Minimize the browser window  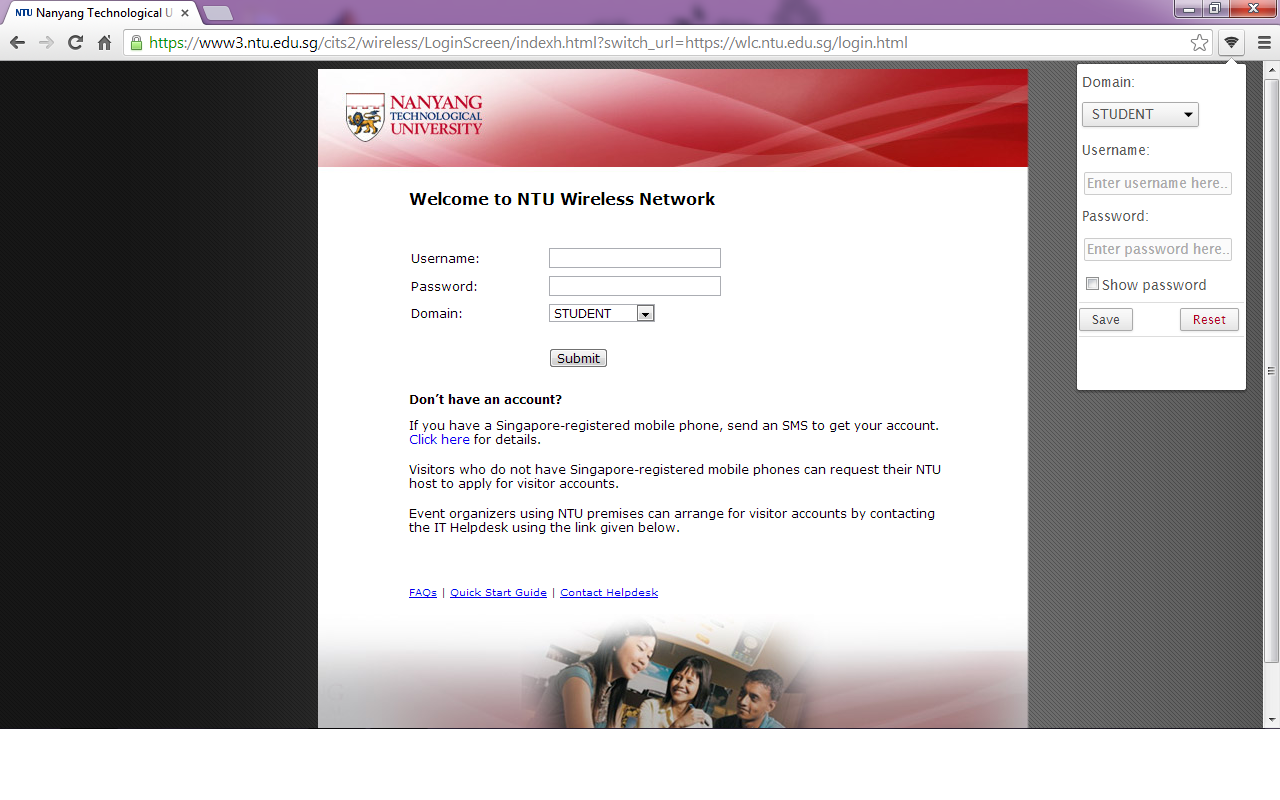[x=1189, y=8]
